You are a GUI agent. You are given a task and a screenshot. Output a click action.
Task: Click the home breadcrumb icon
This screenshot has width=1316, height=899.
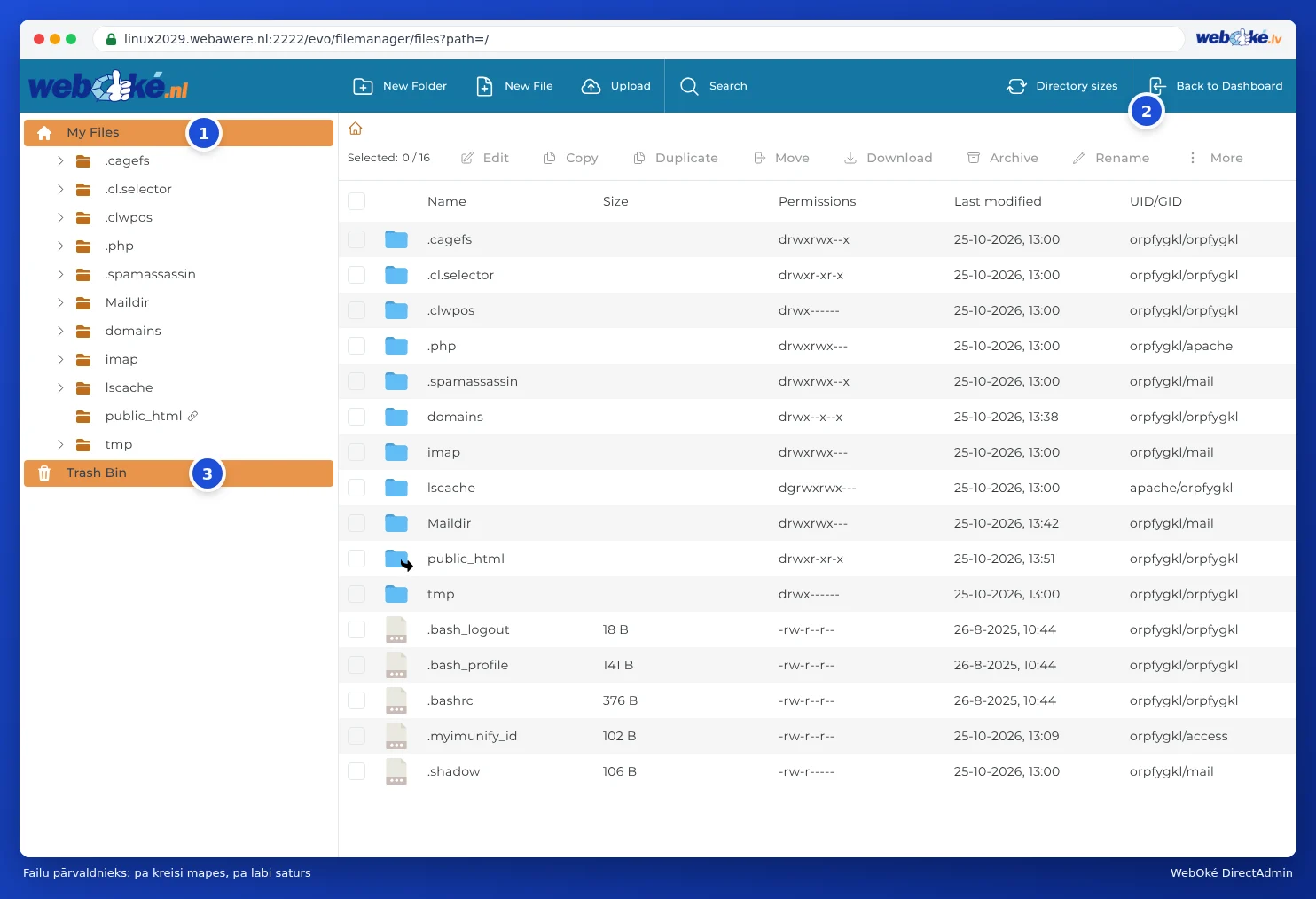[356, 129]
